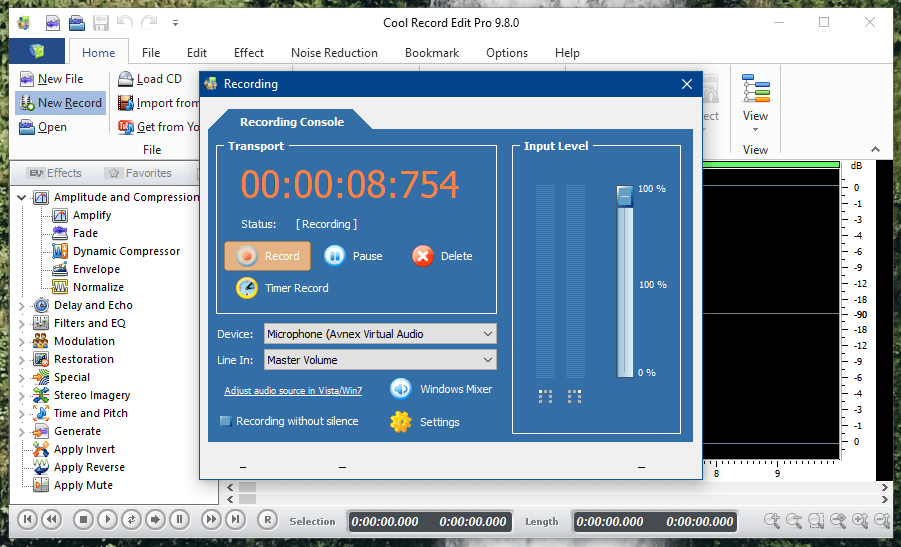Switch to the File ribbon tab
Screen dimensions: 901x547
151,53
